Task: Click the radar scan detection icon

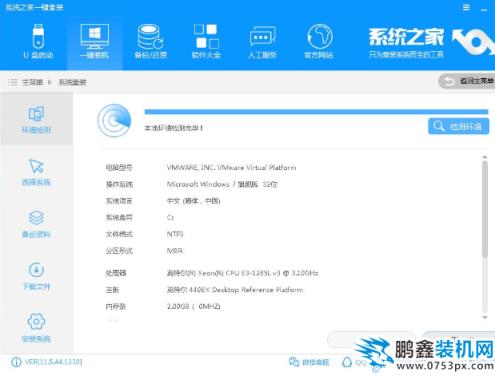Action: click(x=114, y=121)
